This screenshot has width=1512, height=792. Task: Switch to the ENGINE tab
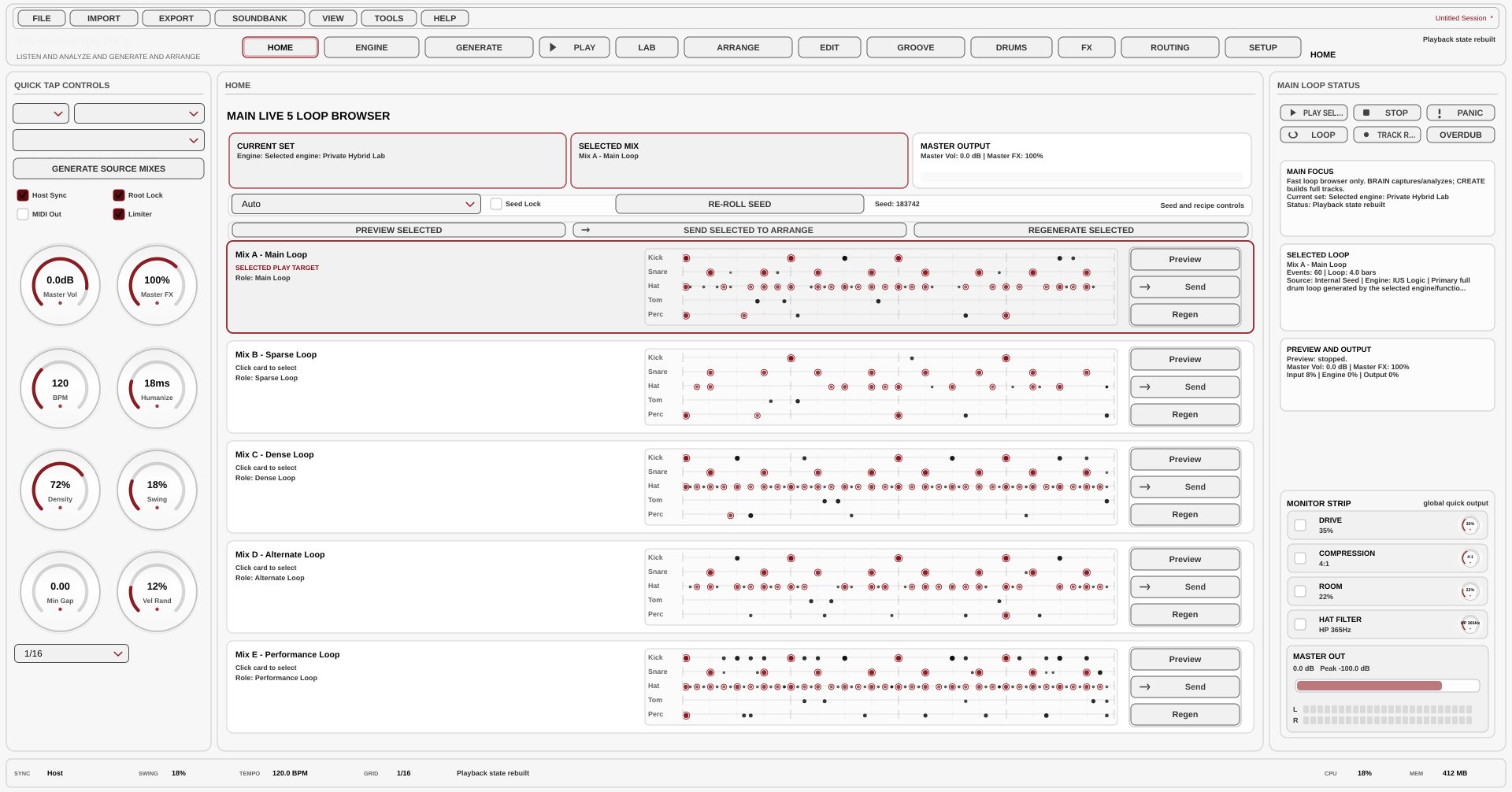pos(372,47)
